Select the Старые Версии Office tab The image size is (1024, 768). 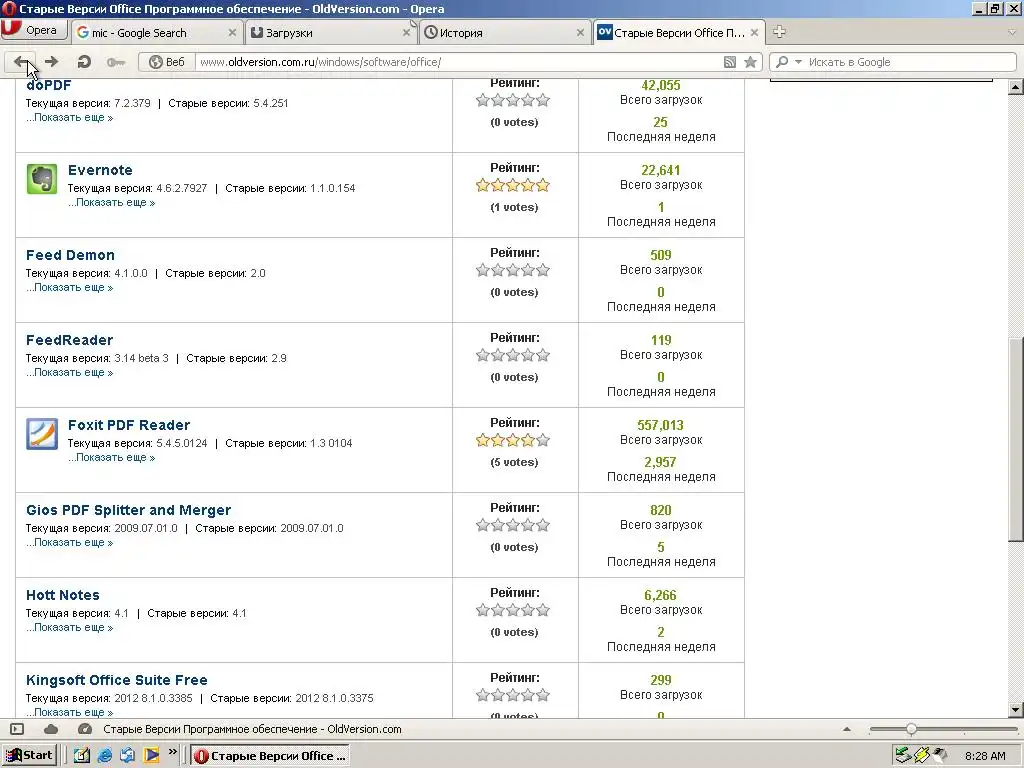point(679,33)
